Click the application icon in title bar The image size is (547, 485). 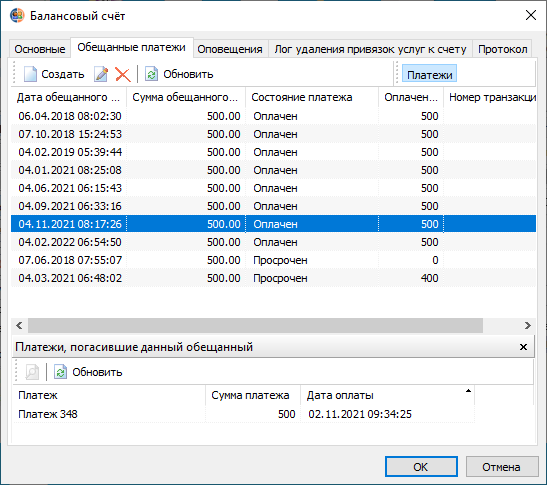(x=17, y=16)
